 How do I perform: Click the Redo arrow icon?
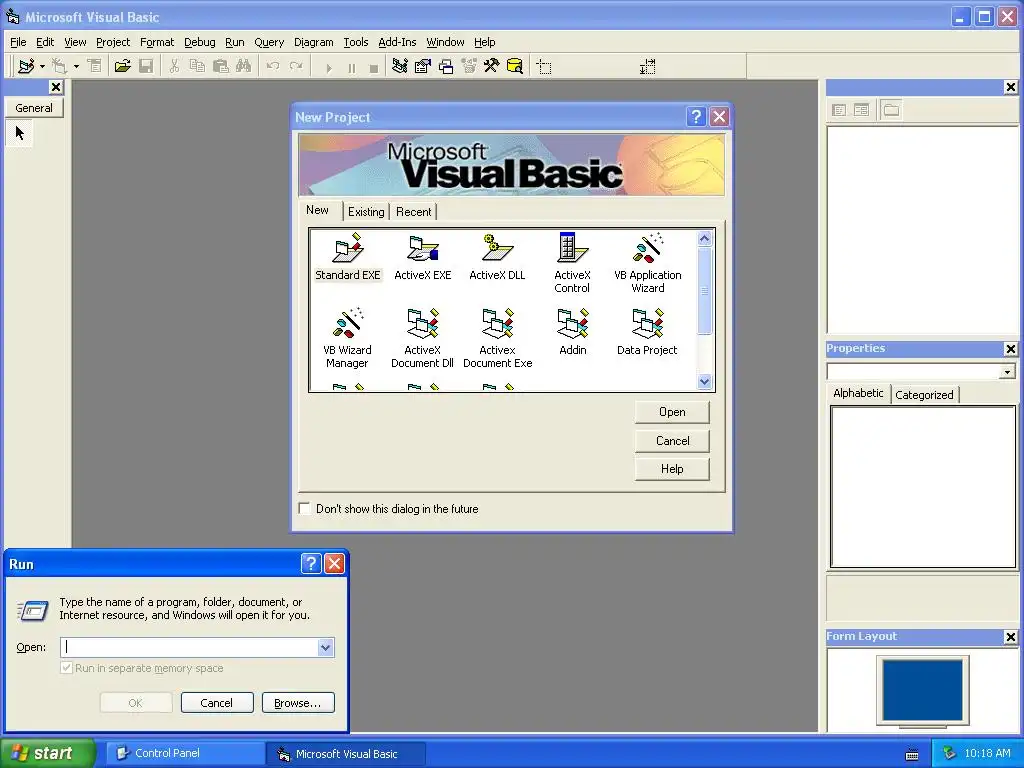coord(296,66)
